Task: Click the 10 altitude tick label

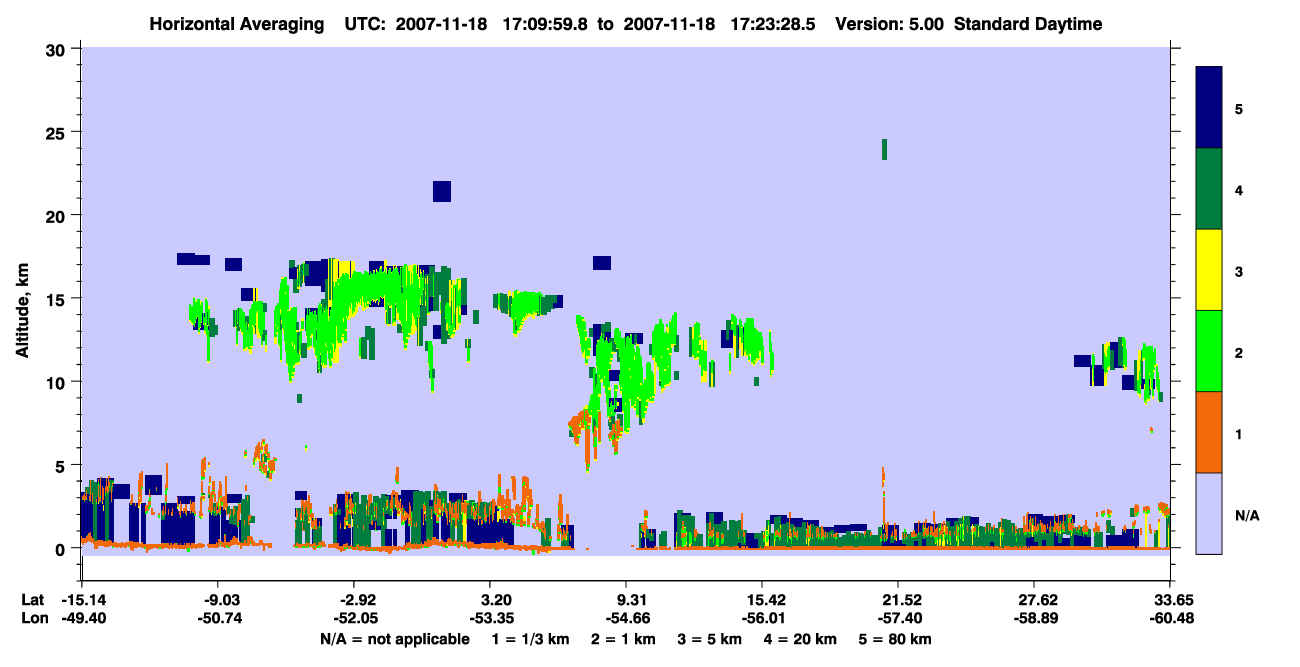Action: click(x=58, y=382)
